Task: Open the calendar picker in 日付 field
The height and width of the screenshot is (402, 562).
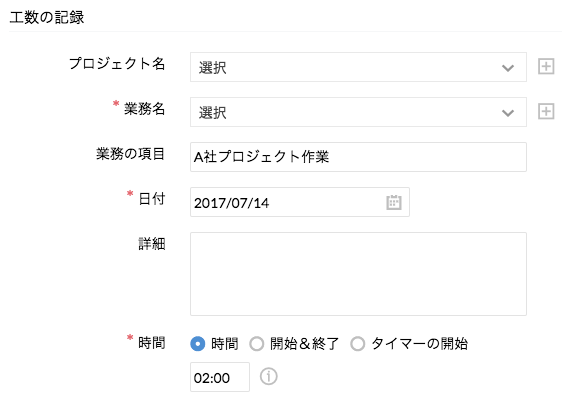Action: pos(394,202)
